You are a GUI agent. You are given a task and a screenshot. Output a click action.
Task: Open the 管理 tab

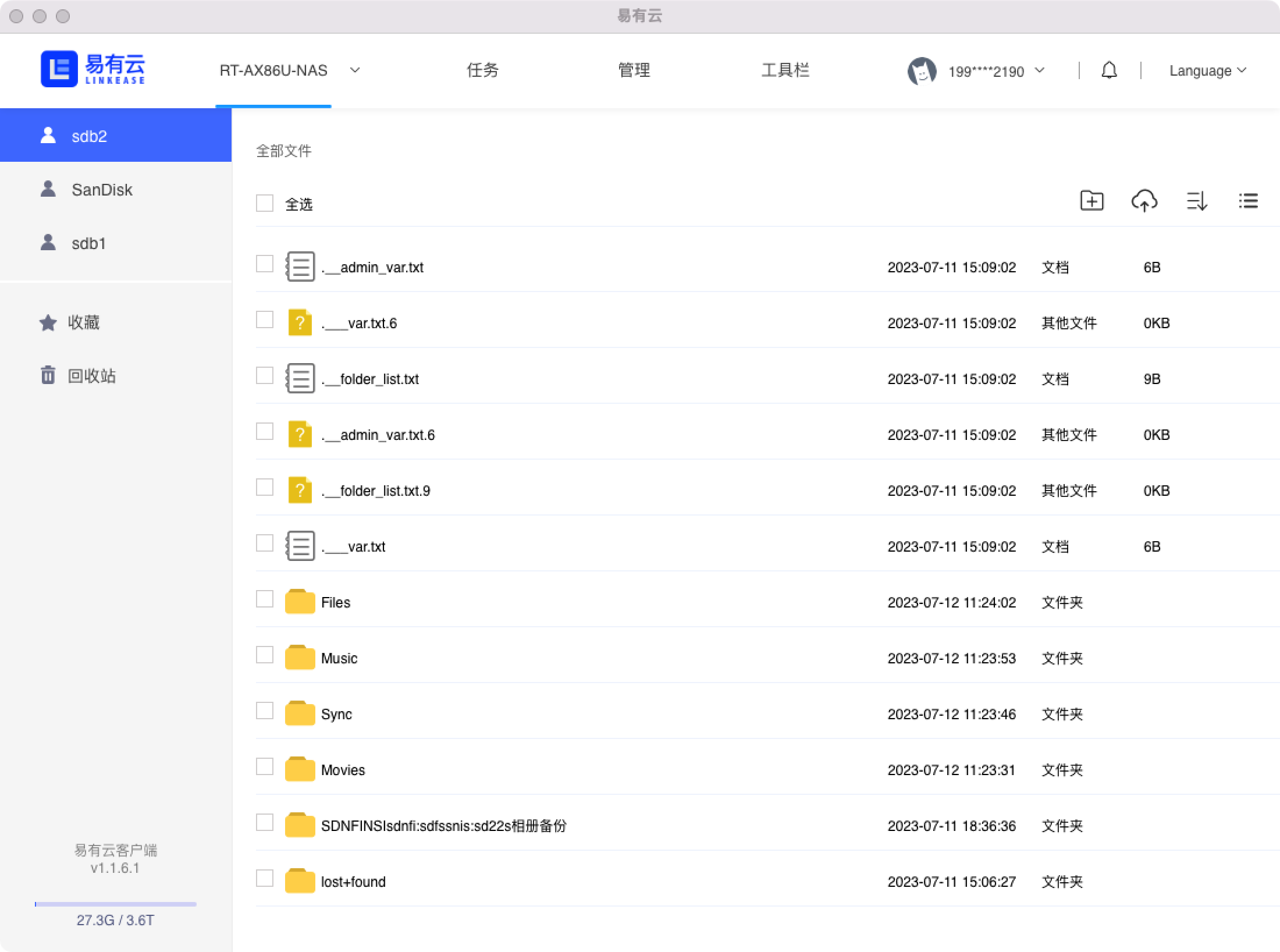(634, 70)
